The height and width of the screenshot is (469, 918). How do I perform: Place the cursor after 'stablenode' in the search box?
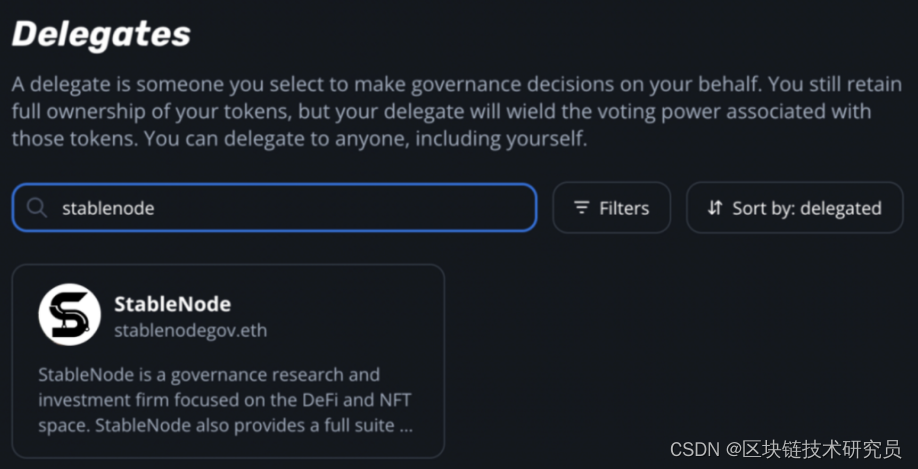pos(157,208)
